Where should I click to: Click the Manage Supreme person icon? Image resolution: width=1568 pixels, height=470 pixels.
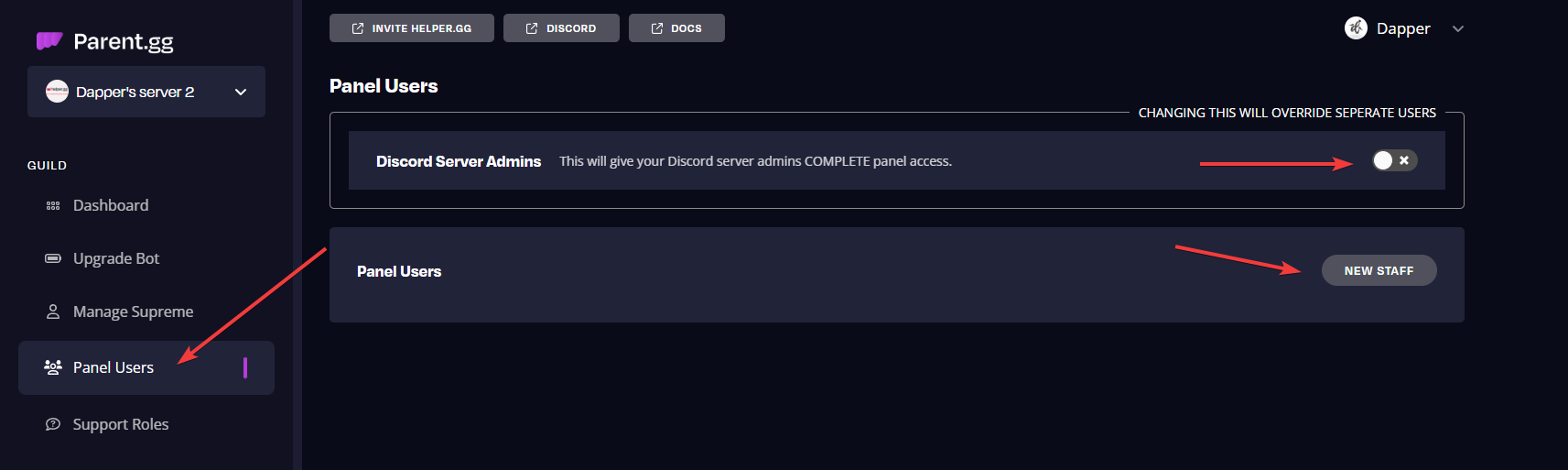tap(53, 312)
